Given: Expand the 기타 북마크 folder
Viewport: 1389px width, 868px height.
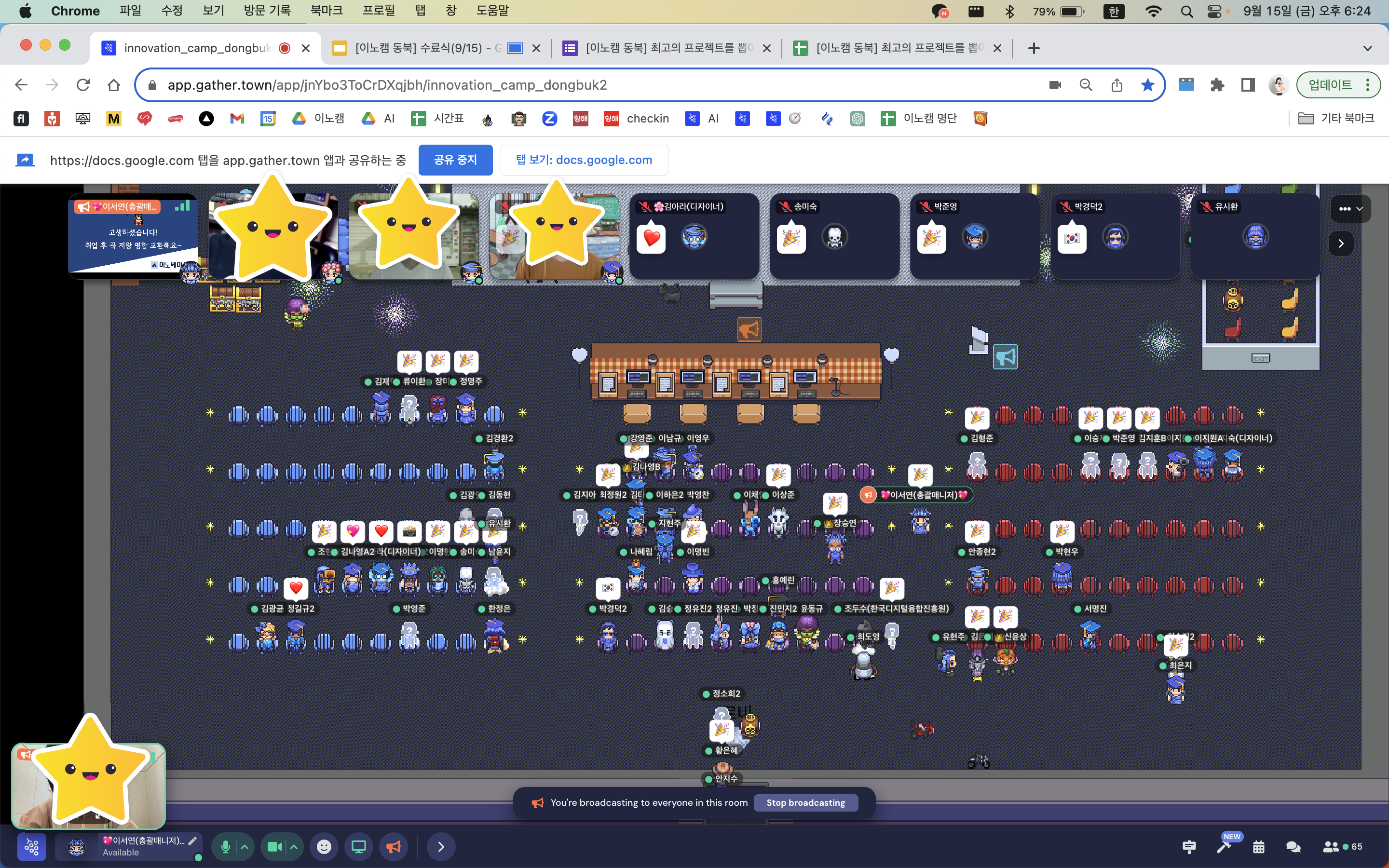Looking at the screenshot, I should pos(1336,118).
